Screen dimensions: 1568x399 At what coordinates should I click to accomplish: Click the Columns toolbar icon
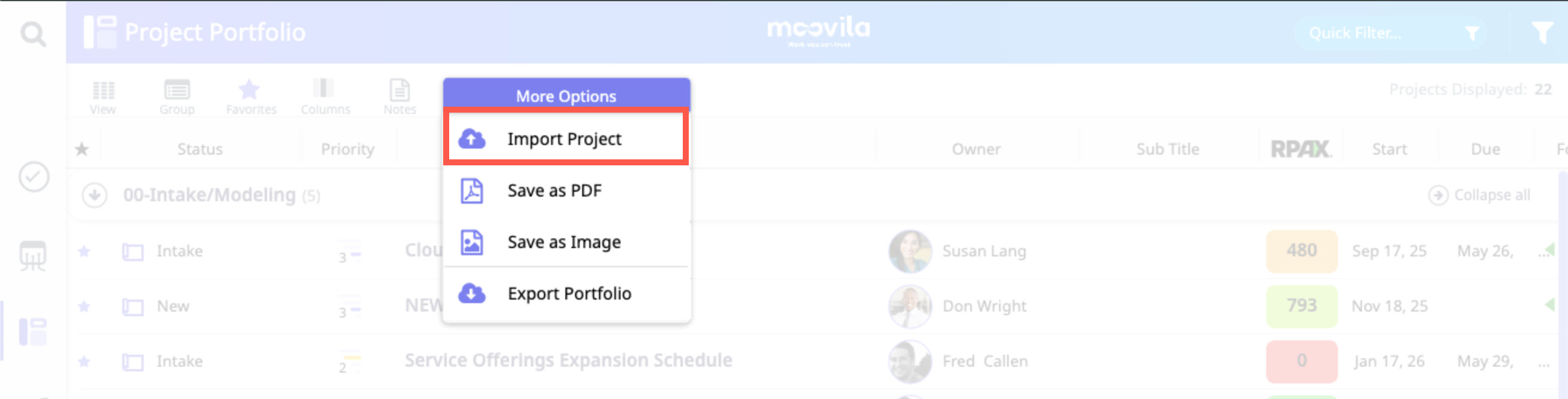pyautogui.click(x=325, y=96)
